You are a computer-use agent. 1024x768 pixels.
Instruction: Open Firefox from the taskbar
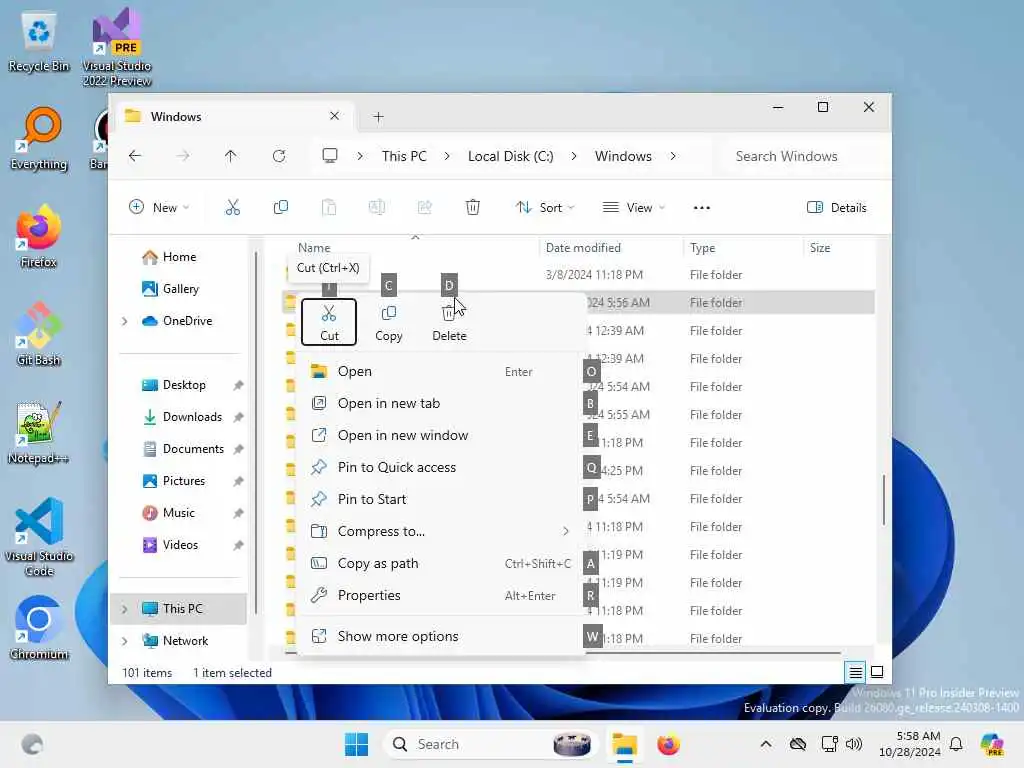tap(668, 744)
